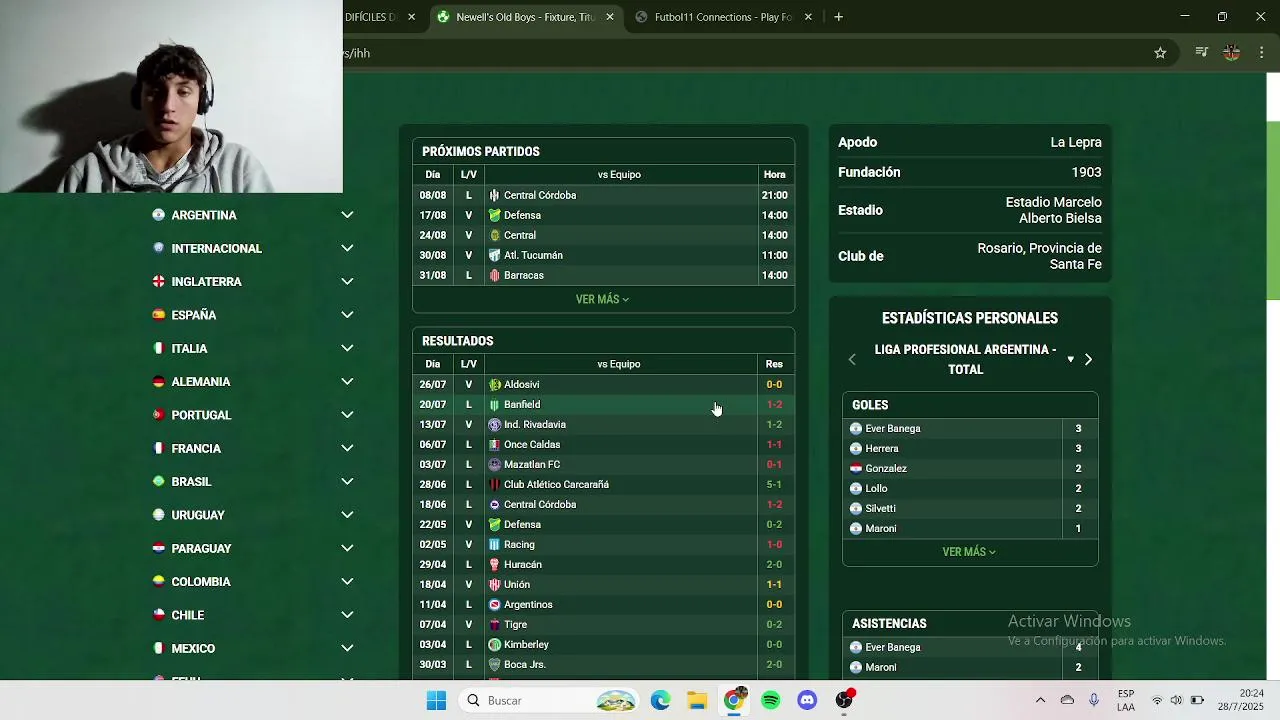This screenshot has height=720, width=1280.
Task: Click Atl. Tucumán team crest
Action: (494, 255)
